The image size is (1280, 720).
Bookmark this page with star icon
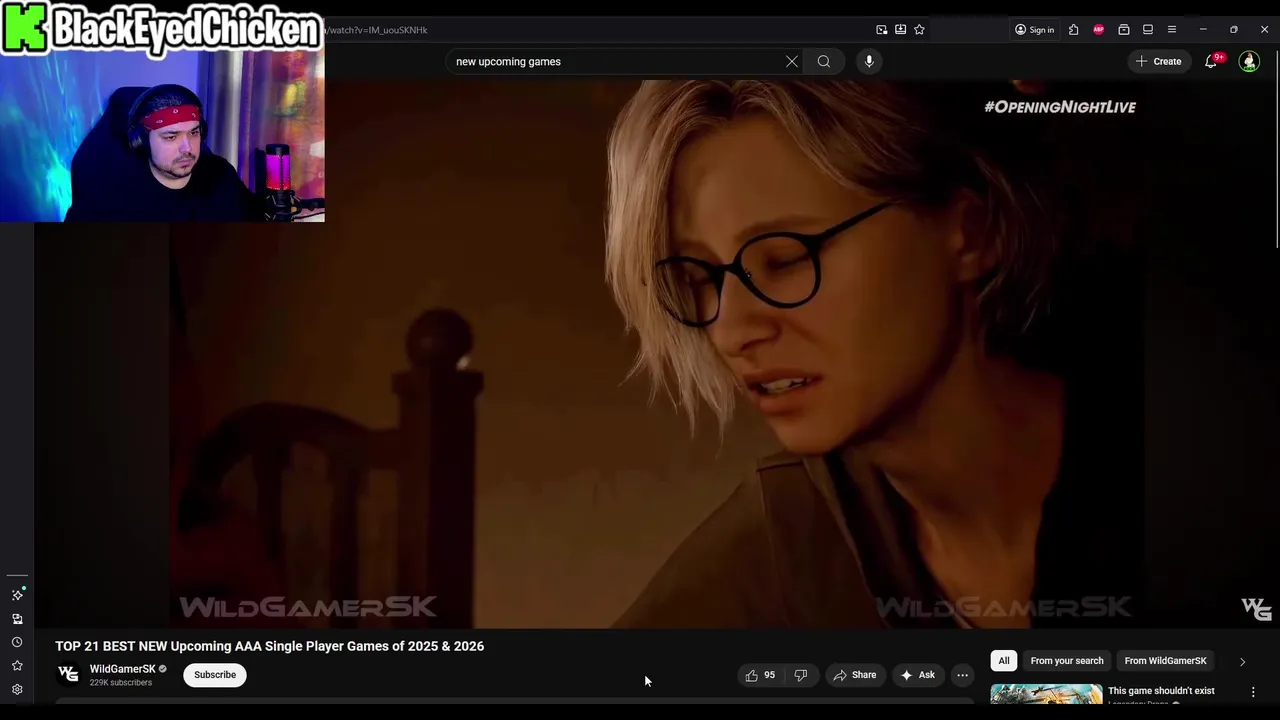pyautogui.click(x=919, y=30)
